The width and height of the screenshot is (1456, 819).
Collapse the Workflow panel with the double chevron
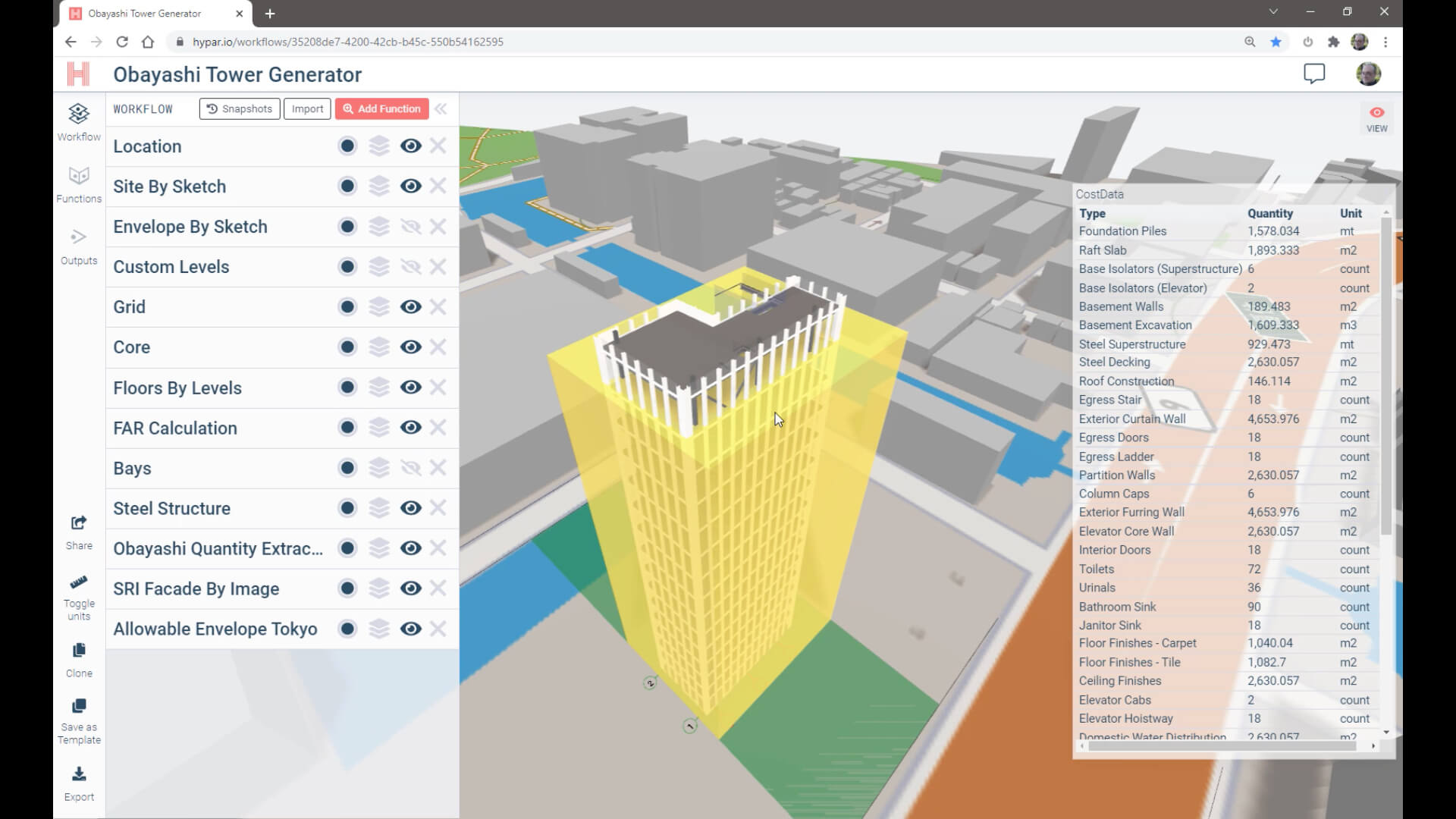pyautogui.click(x=441, y=108)
